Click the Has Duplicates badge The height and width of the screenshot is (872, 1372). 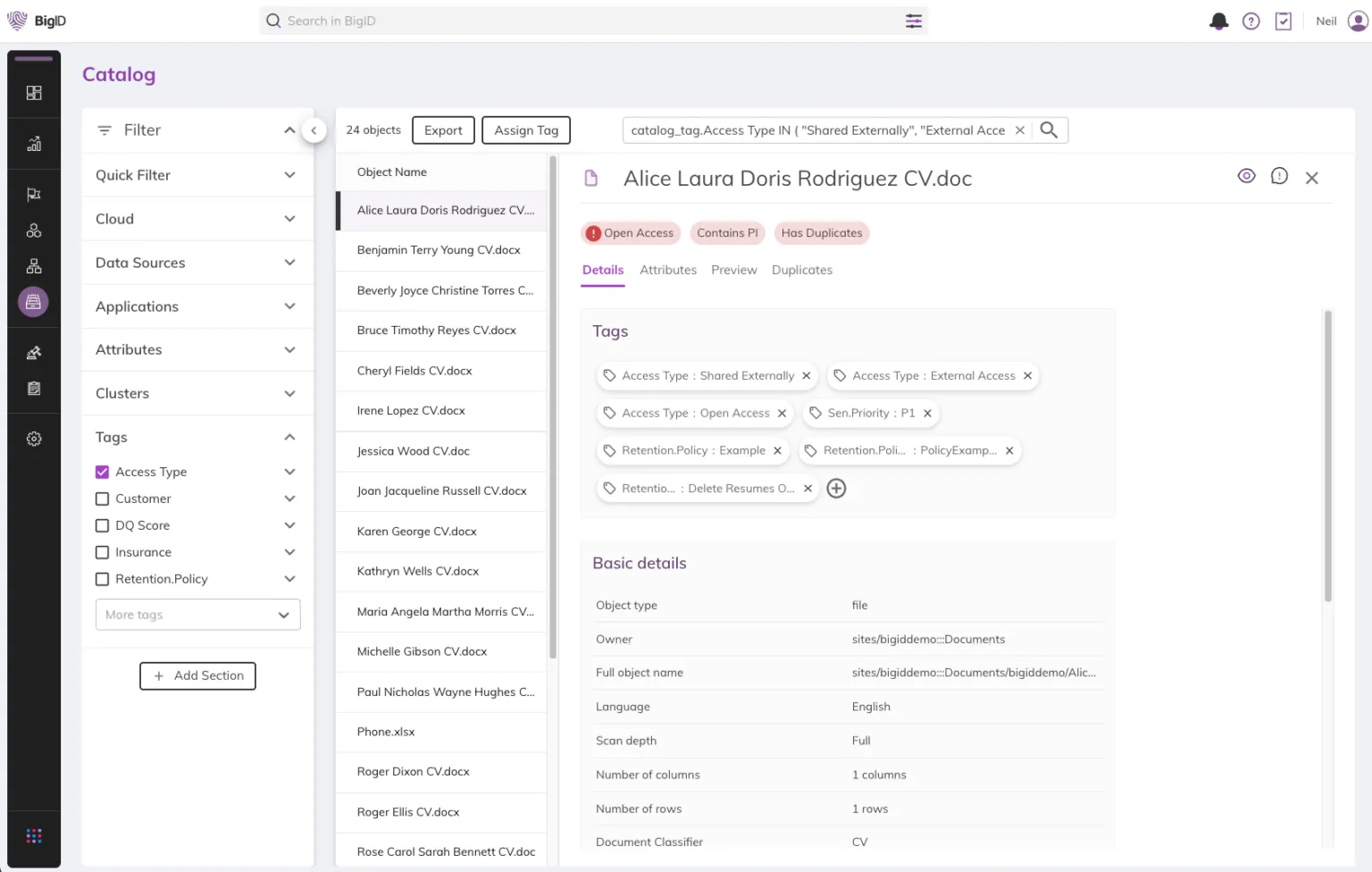coord(822,233)
